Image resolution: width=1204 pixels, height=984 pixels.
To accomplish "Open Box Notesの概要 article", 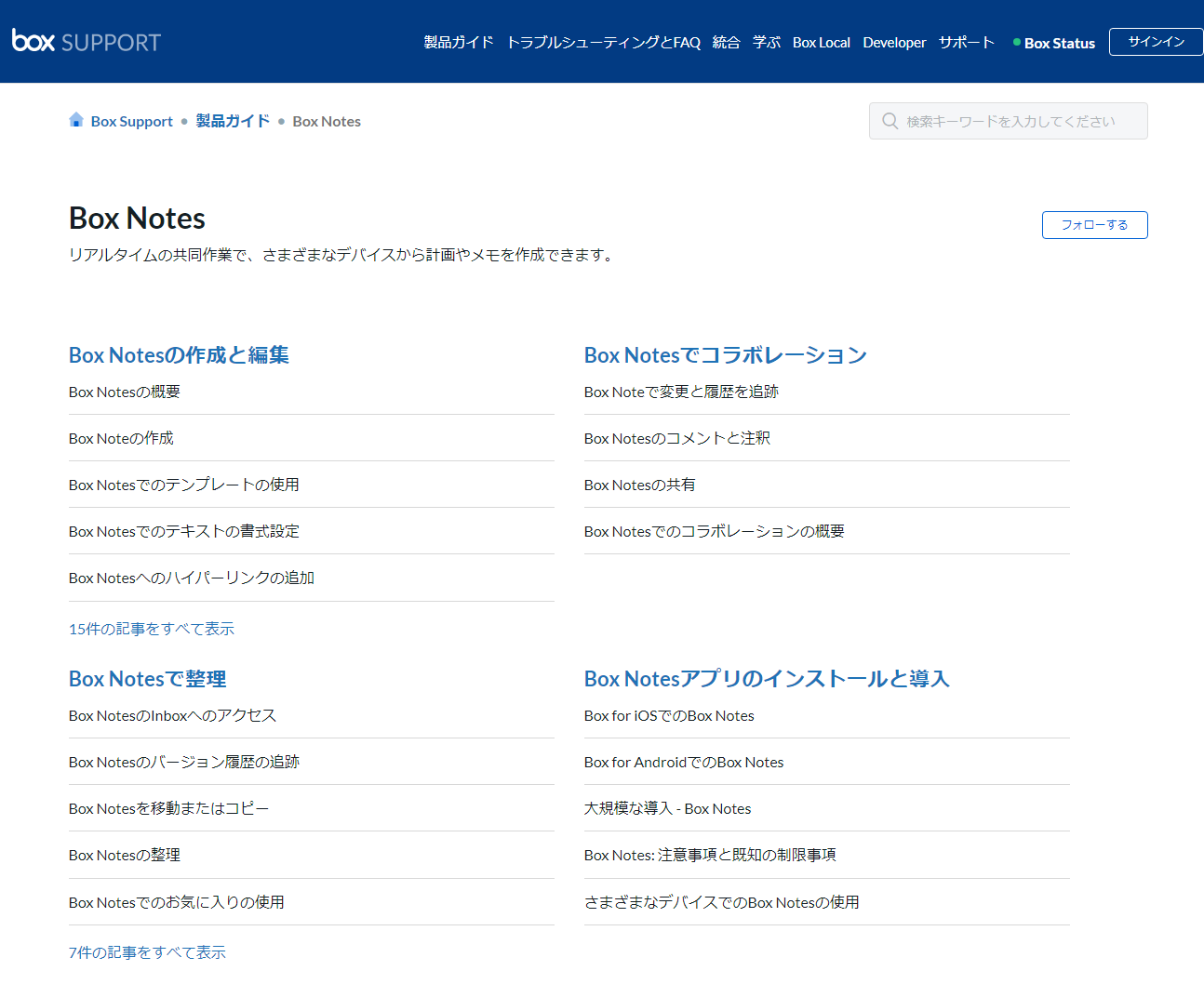I will pyautogui.click(x=125, y=392).
